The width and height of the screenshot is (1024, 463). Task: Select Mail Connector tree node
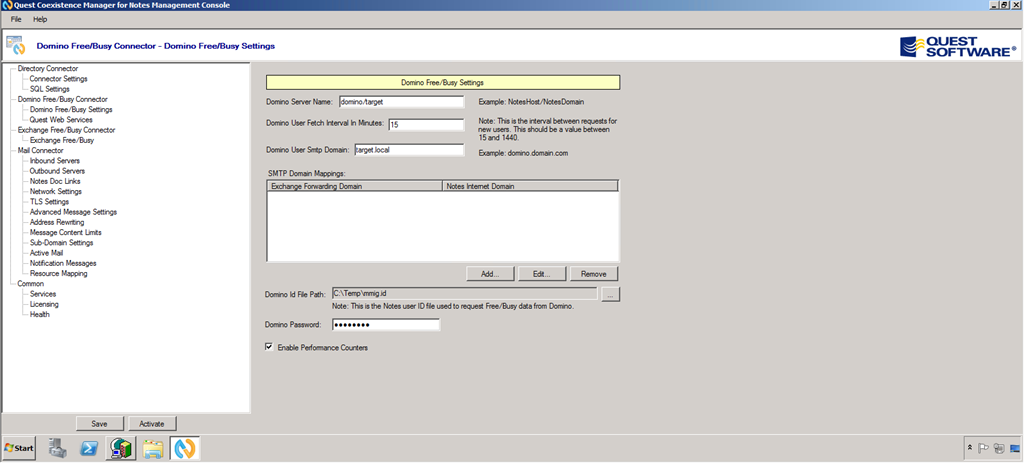point(40,151)
